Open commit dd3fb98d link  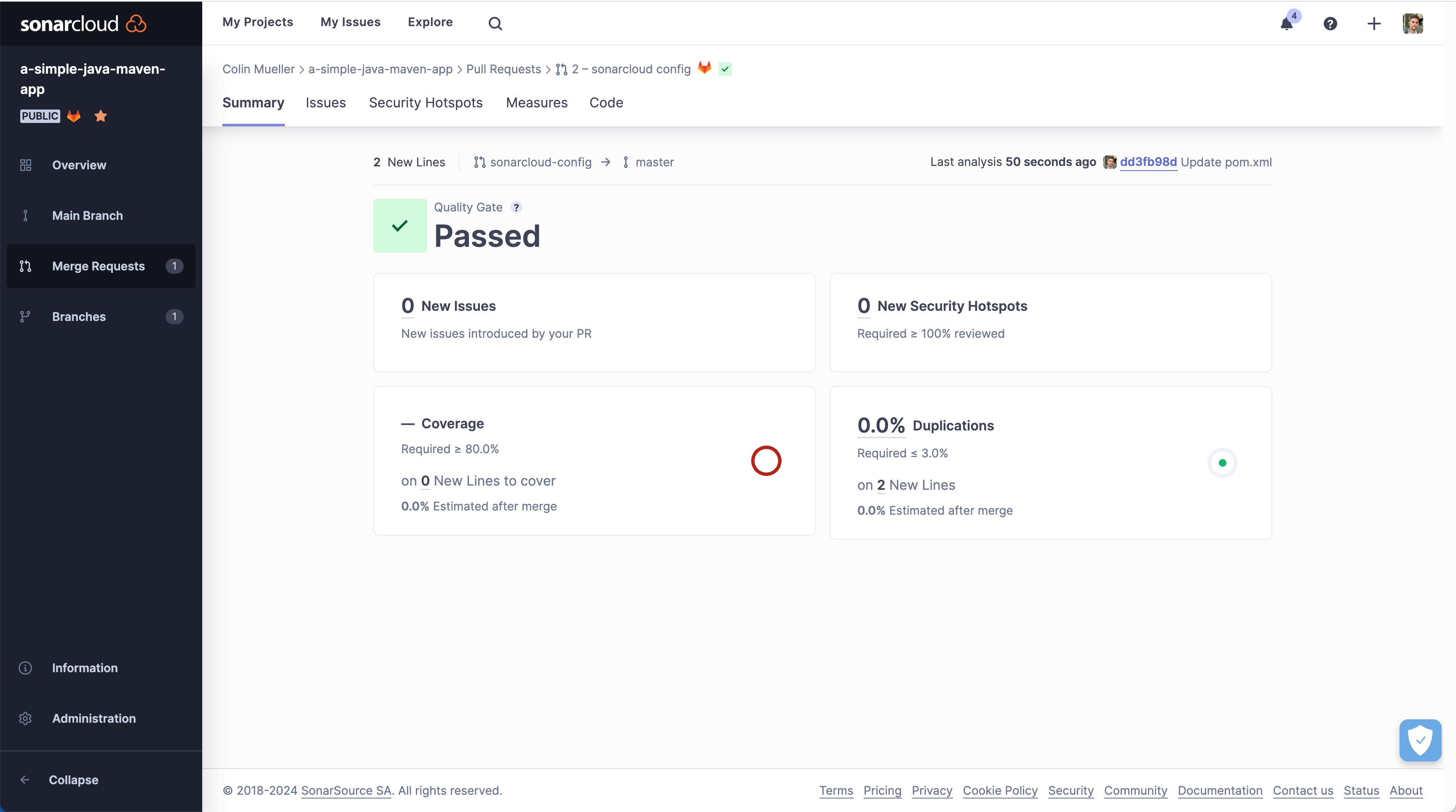1148,162
